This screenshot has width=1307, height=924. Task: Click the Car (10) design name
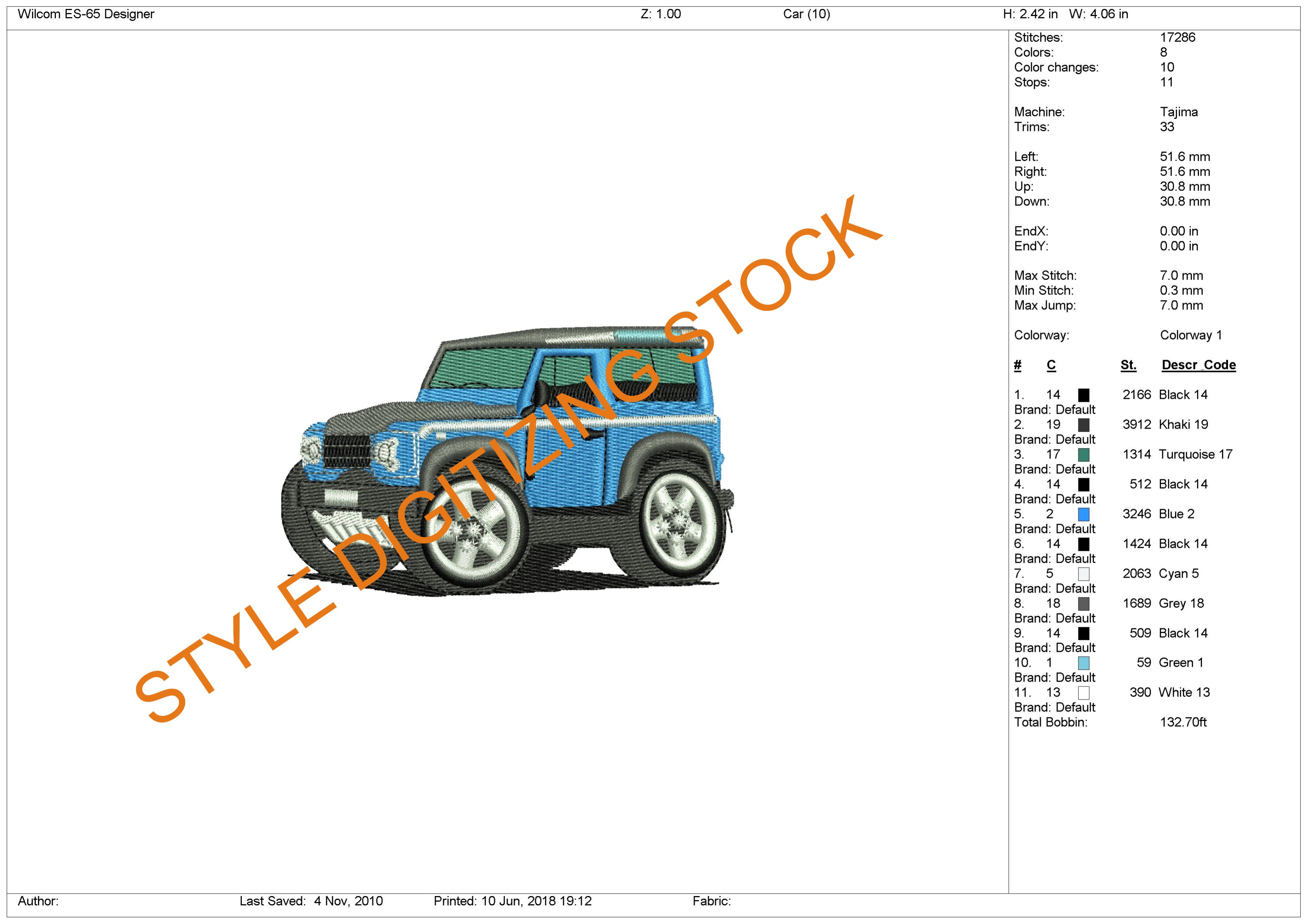806,14
